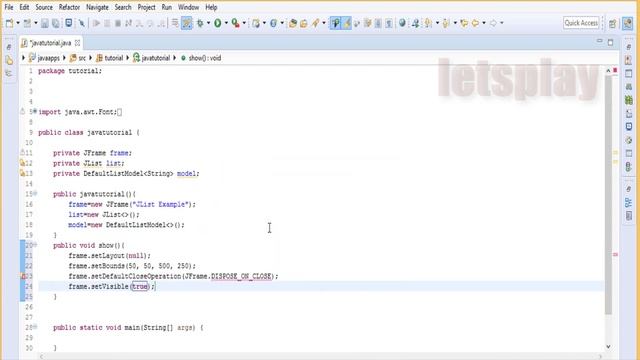The width and height of the screenshot is (640, 360).
Task: Click the Skip All Breakpoints icon
Action: pyautogui.click(x=82, y=23)
